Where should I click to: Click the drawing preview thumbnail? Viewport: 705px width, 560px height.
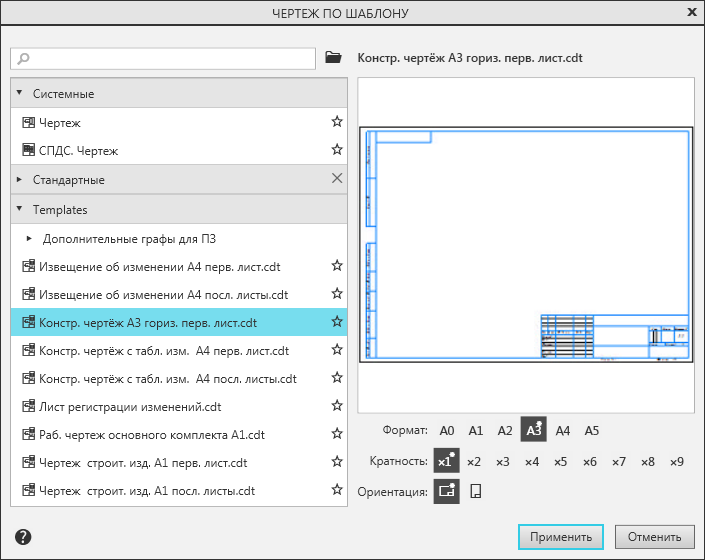coord(526,245)
